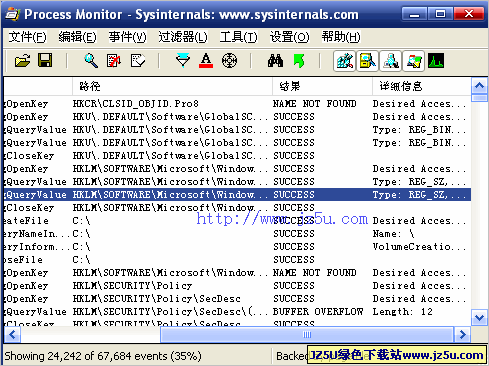Image resolution: width=489 pixels, height=366 pixels.
Task: Minimize the Process Monitor window
Action: tap(414, 14)
